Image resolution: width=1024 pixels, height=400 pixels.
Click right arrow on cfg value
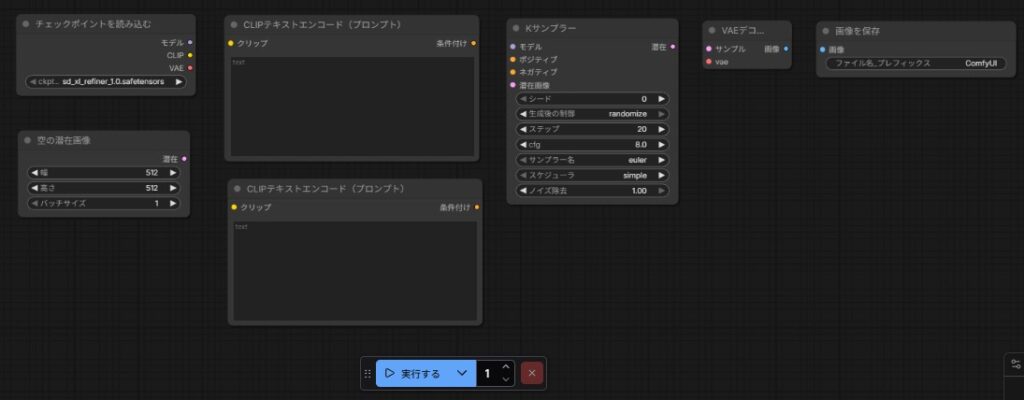coord(661,144)
